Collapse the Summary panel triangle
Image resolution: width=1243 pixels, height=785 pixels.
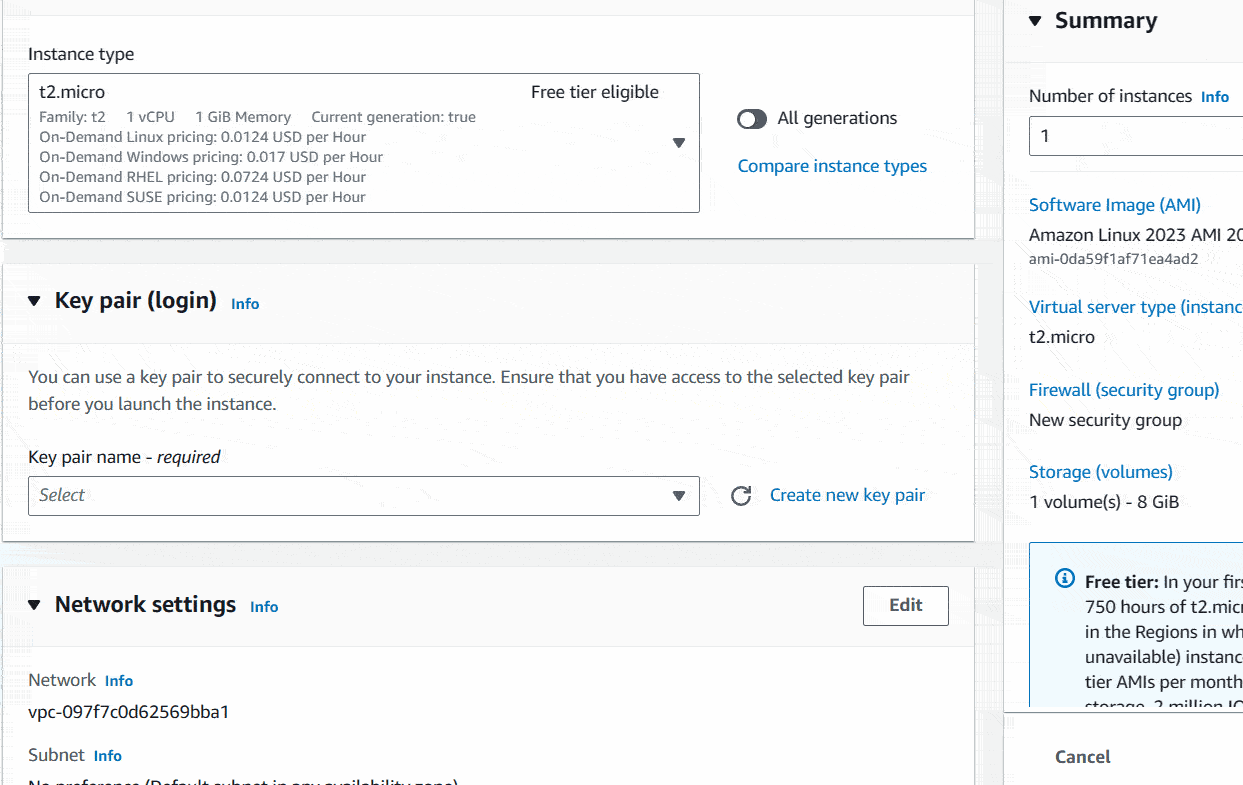pyautogui.click(x=1035, y=21)
